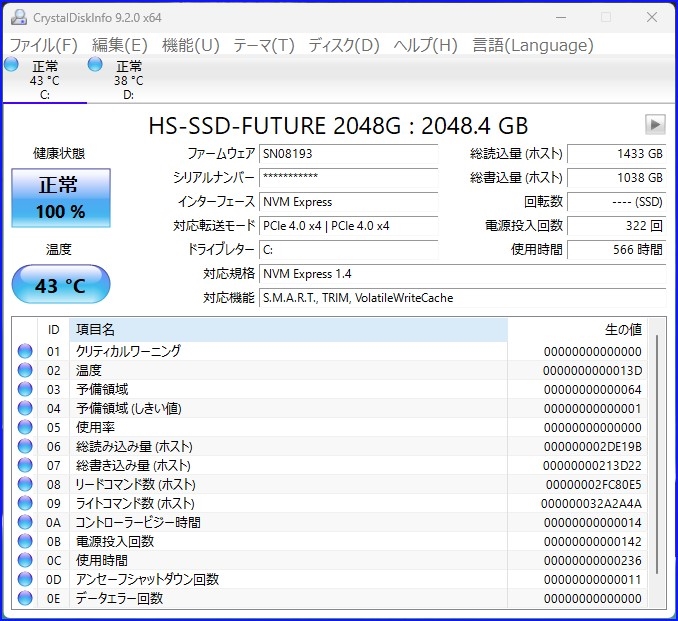Open the 機能(U) menu
678x621 pixels.
190,45
